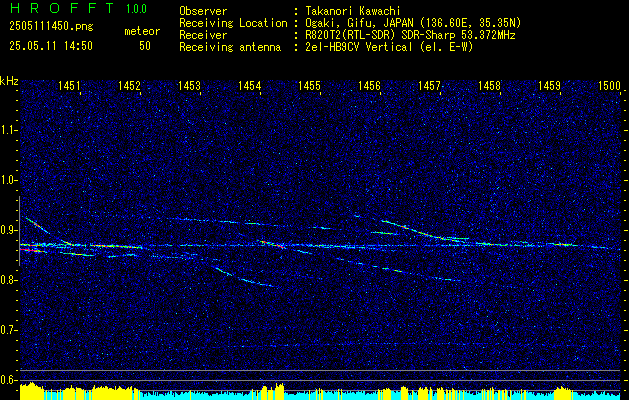Screen dimensions: 629x400
Task: Click the 0.7 kHz frequency tick label
Action: coord(7,330)
